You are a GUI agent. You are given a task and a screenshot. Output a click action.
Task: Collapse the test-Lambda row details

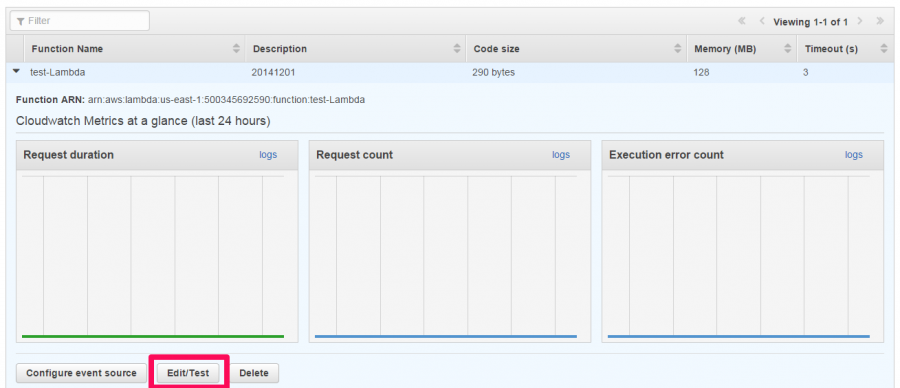[16, 71]
